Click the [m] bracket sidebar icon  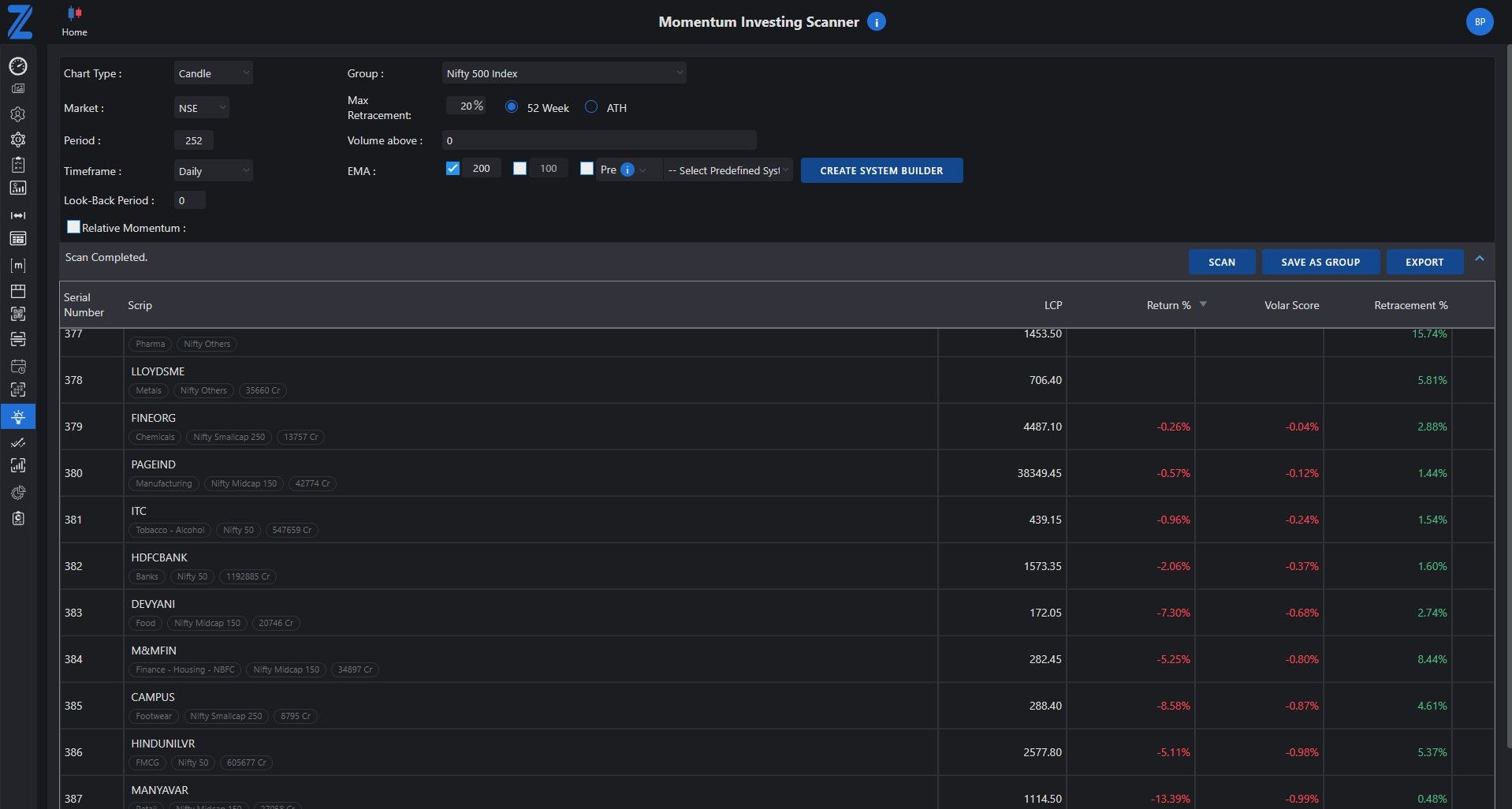point(18,266)
